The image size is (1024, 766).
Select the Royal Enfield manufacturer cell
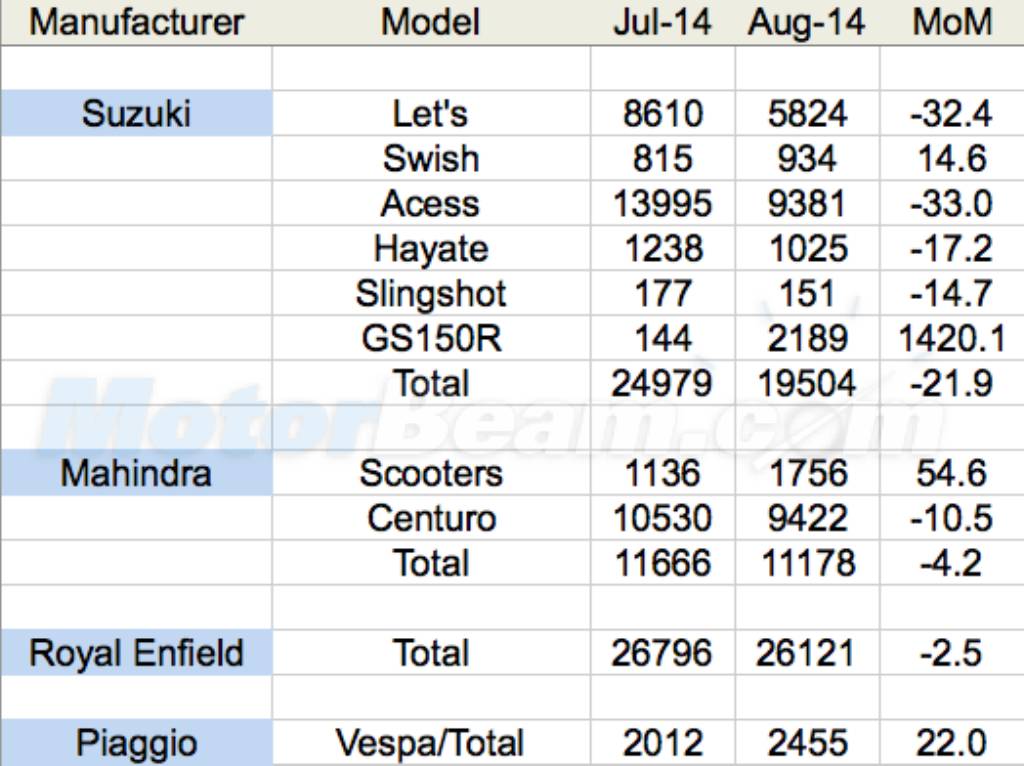[x=136, y=654]
